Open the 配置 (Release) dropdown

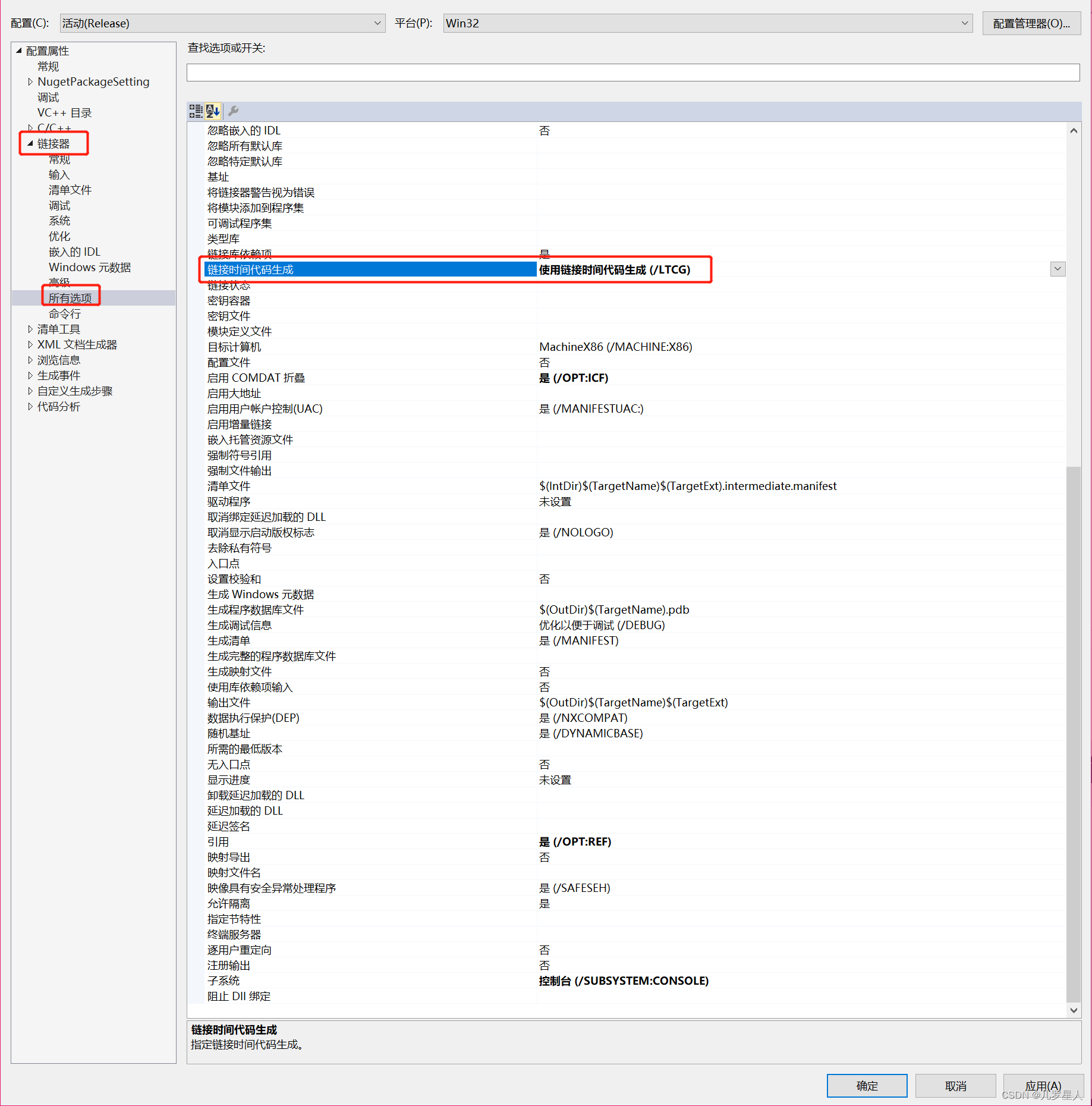pos(222,23)
